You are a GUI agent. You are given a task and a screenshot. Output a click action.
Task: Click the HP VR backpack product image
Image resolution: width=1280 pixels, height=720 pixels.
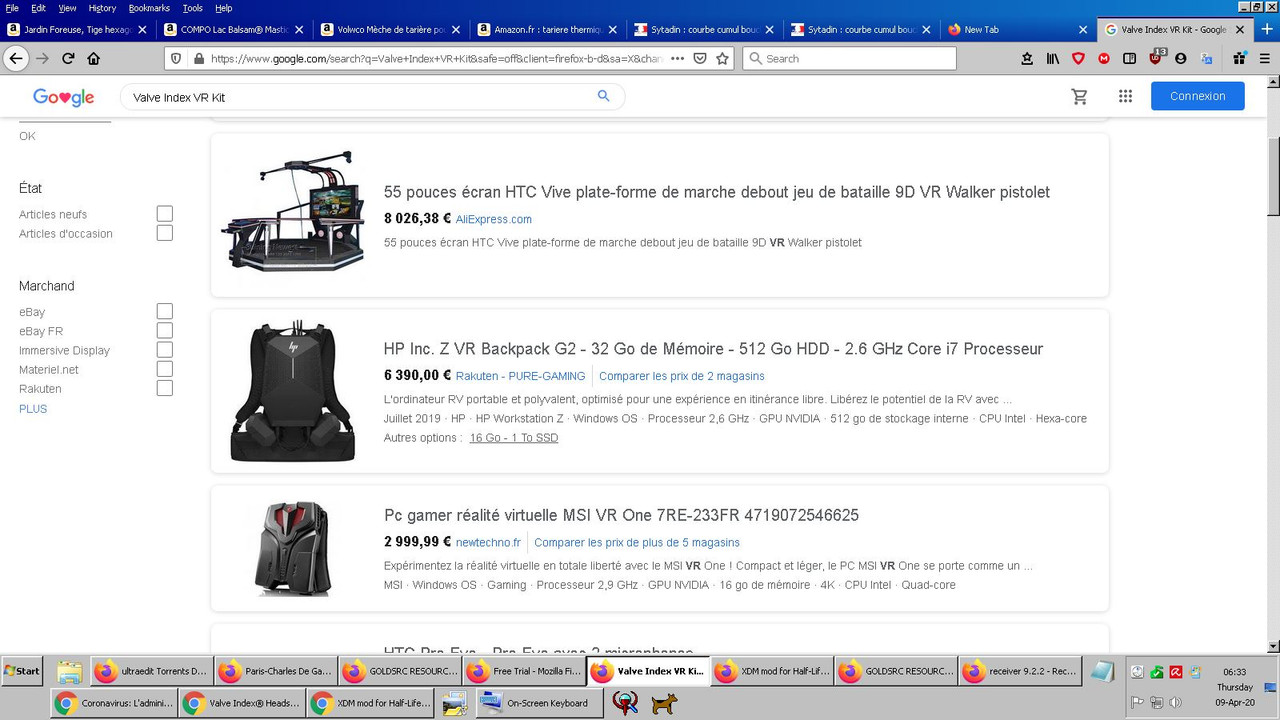point(292,390)
